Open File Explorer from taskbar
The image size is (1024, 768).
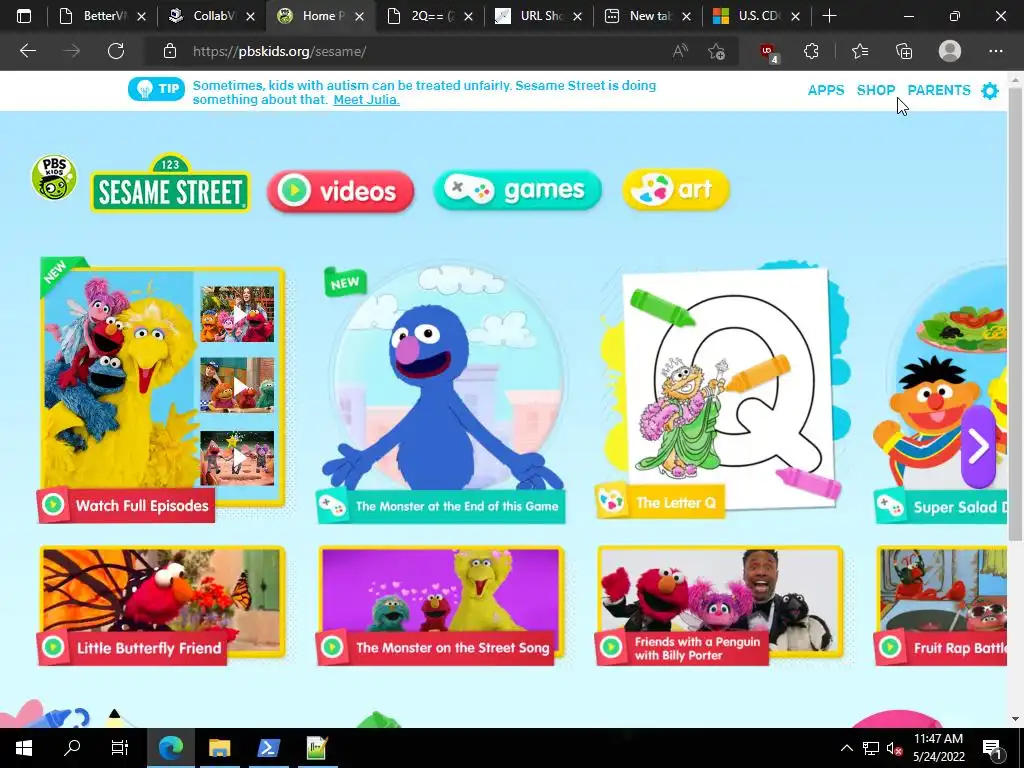[219, 748]
